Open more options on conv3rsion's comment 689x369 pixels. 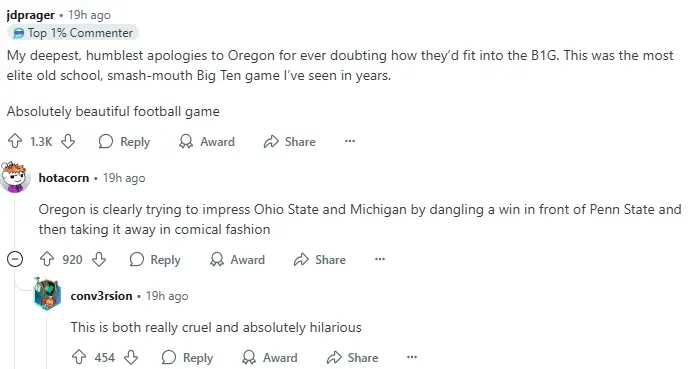click(x=412, y=357)
